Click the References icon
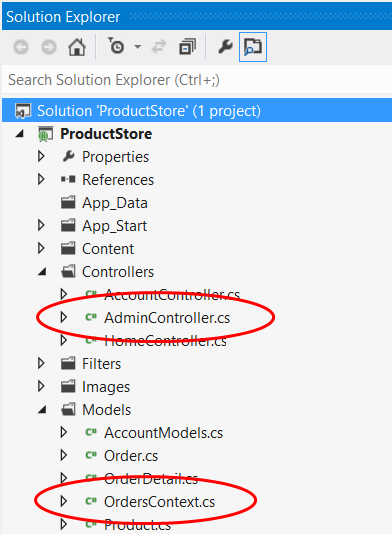Screen dimensions: 392x534 (68, 179)
